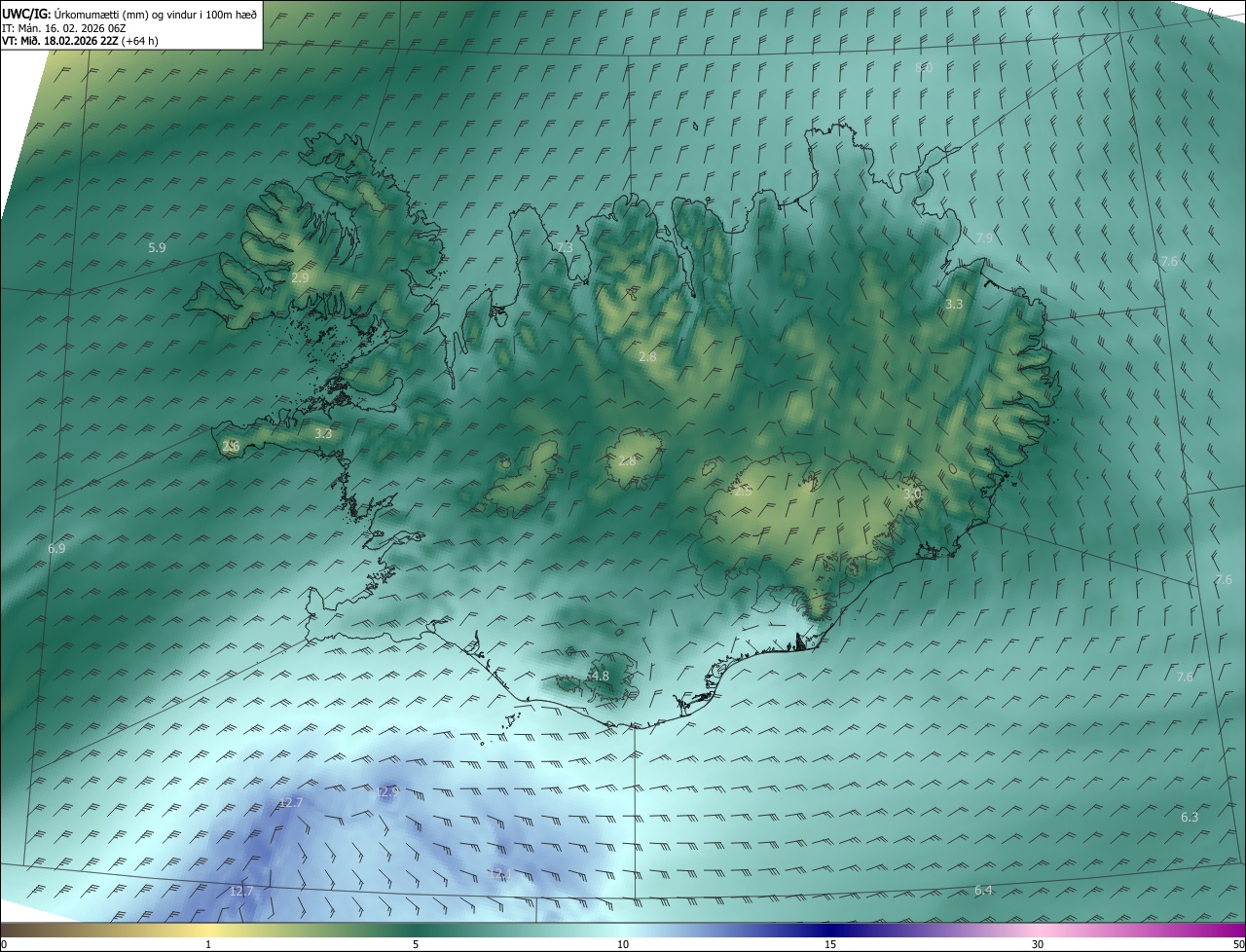Click the 3.0 value label on the map
Image resolution: width=1246 pixels, height=952 pixels.
point(912,494)
